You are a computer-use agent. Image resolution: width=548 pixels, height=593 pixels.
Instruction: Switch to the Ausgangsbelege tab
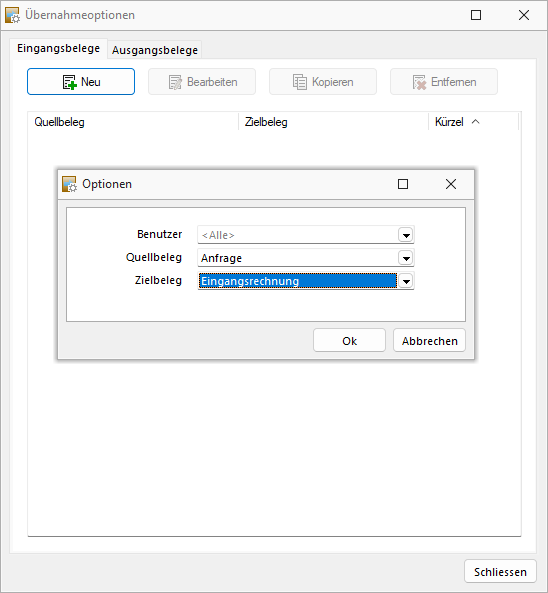[x=155, y=50]
